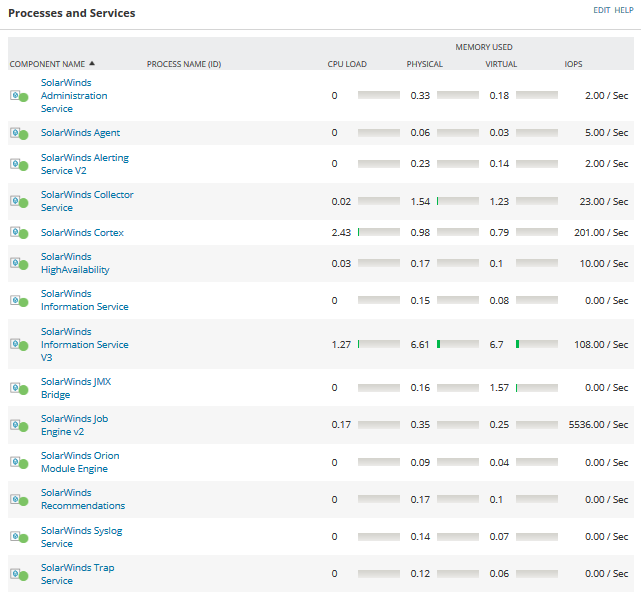This screenshot has height=600, width=641.
Task: Click IOPS value 201.00 / Sec
Action: (x=601, y=233)
